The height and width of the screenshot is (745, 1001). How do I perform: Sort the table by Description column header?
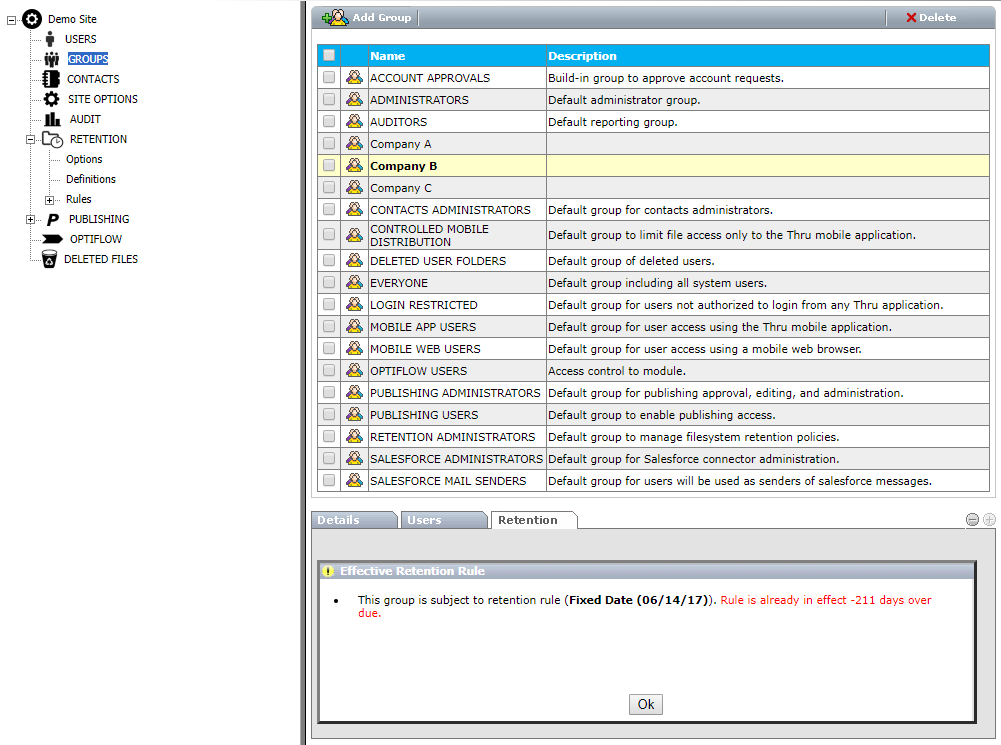(583, 56)
